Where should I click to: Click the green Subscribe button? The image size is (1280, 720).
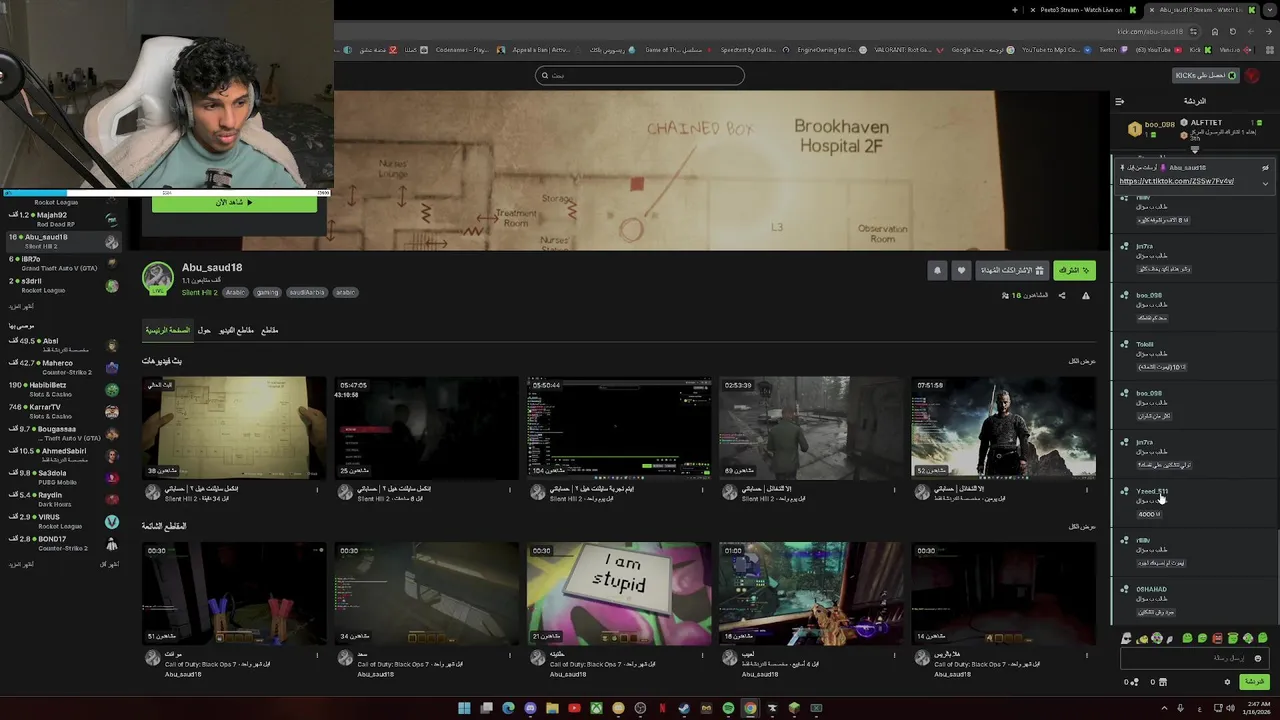point(1074,270)
